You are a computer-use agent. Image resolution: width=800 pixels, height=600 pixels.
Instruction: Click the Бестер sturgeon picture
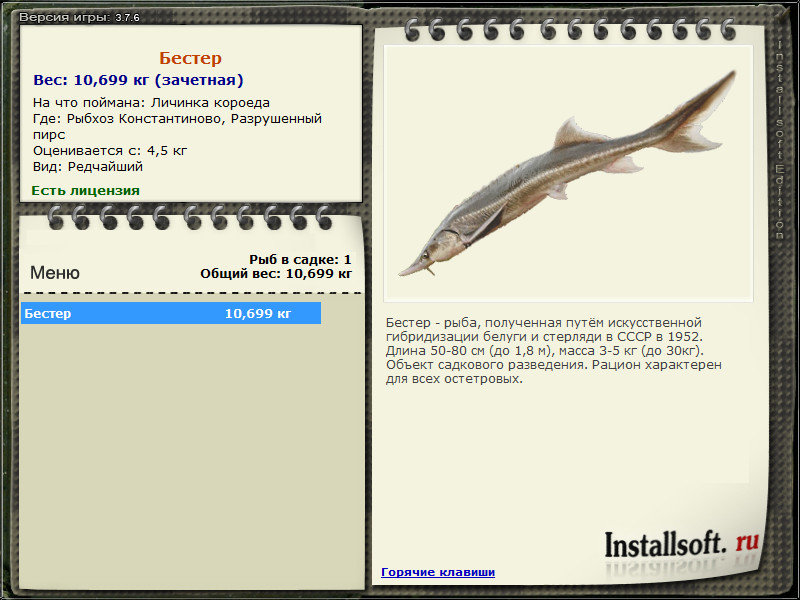click(568, 173)
